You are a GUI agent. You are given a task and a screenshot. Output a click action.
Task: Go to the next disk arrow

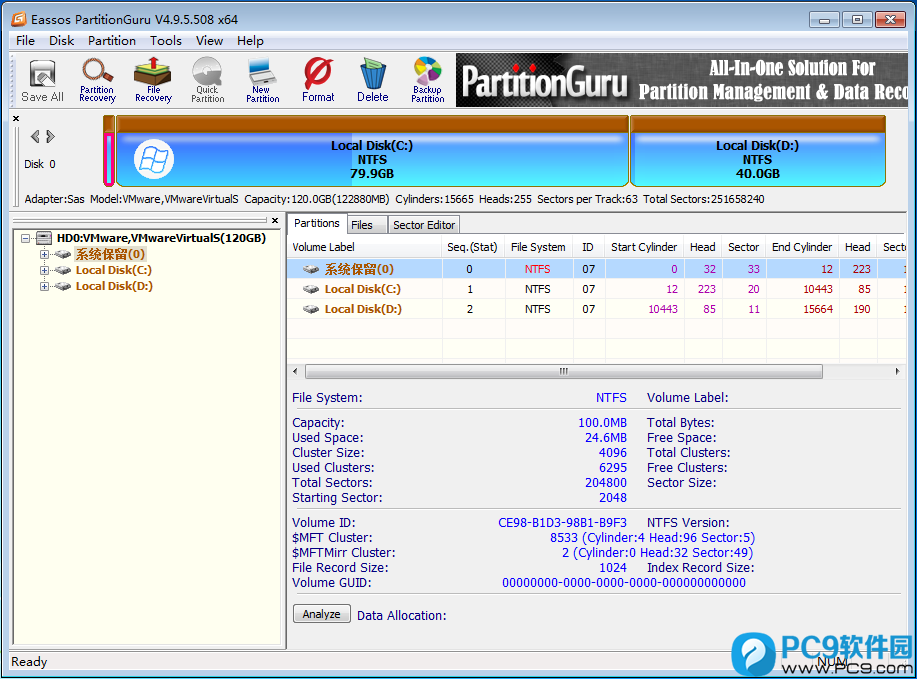point(50,136)
